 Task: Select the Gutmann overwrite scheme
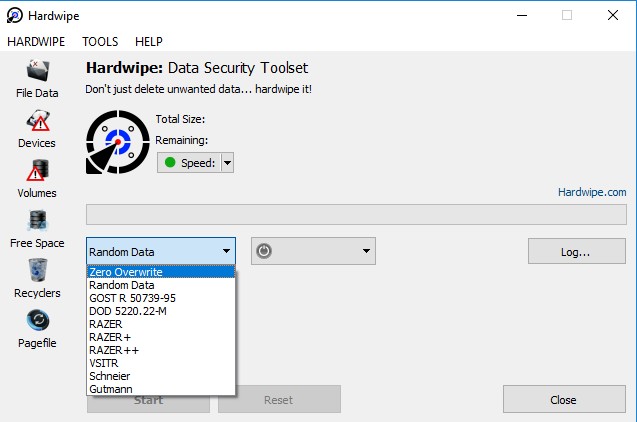[161, 389]
